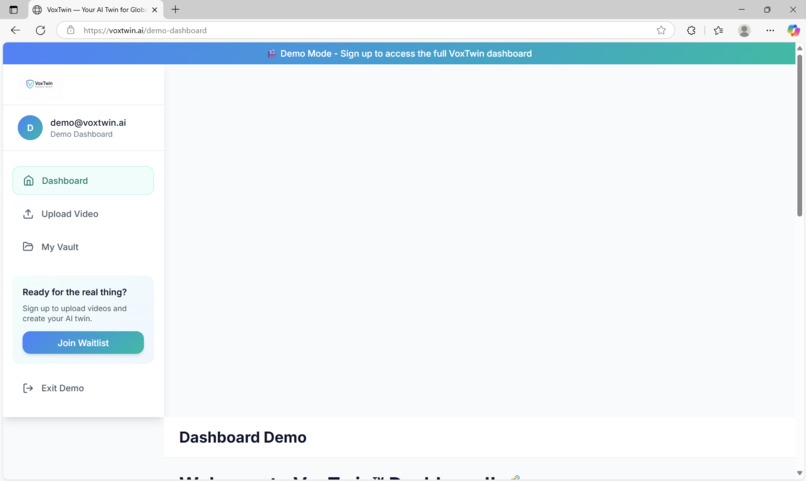806x481 pixels.
Task: Open the browser profile icon
Action: point(744,30)
